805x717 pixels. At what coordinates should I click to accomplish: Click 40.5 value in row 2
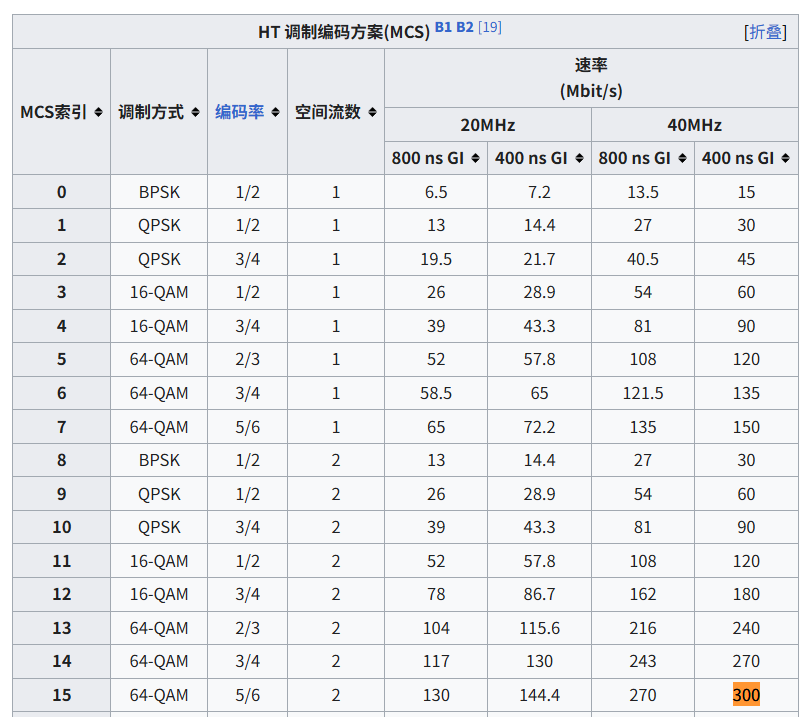click(x=643, y=259)
